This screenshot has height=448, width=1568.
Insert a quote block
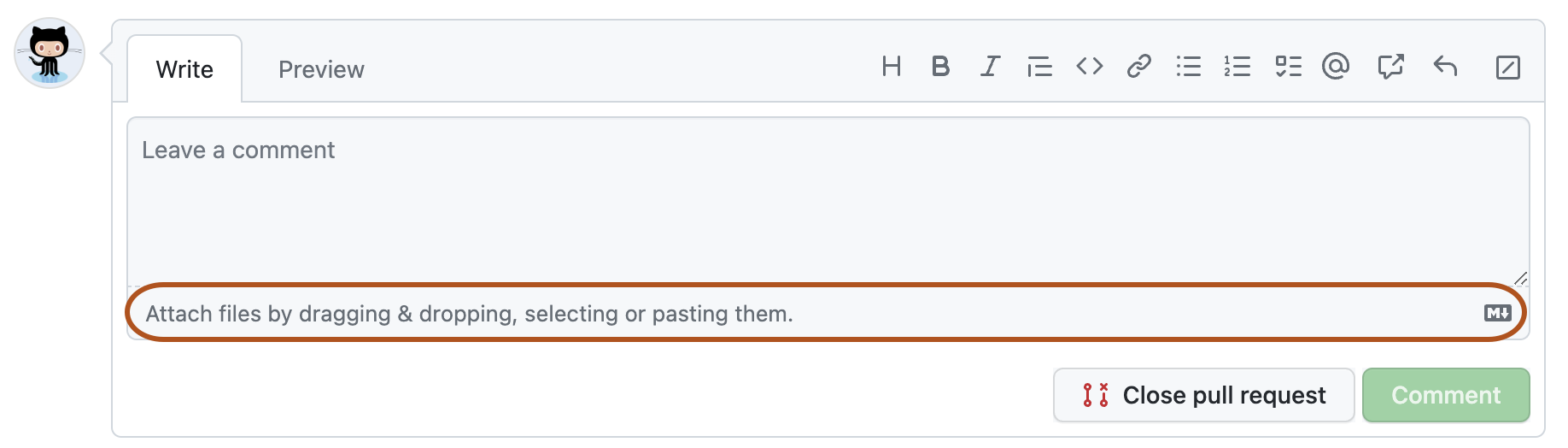[1039, 67]
